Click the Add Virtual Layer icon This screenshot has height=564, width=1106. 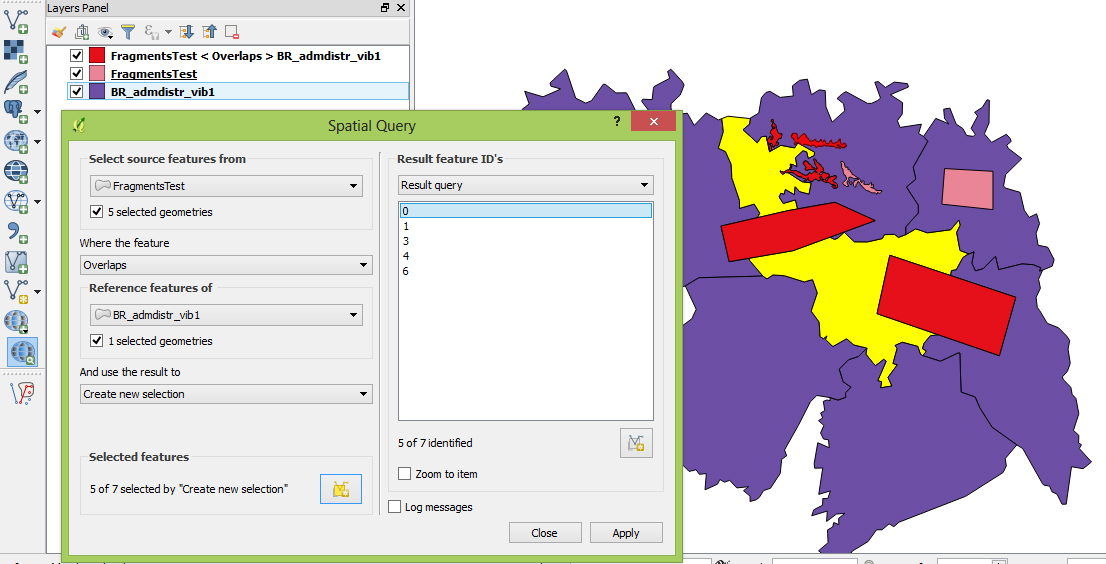click(x=16, y=262)
